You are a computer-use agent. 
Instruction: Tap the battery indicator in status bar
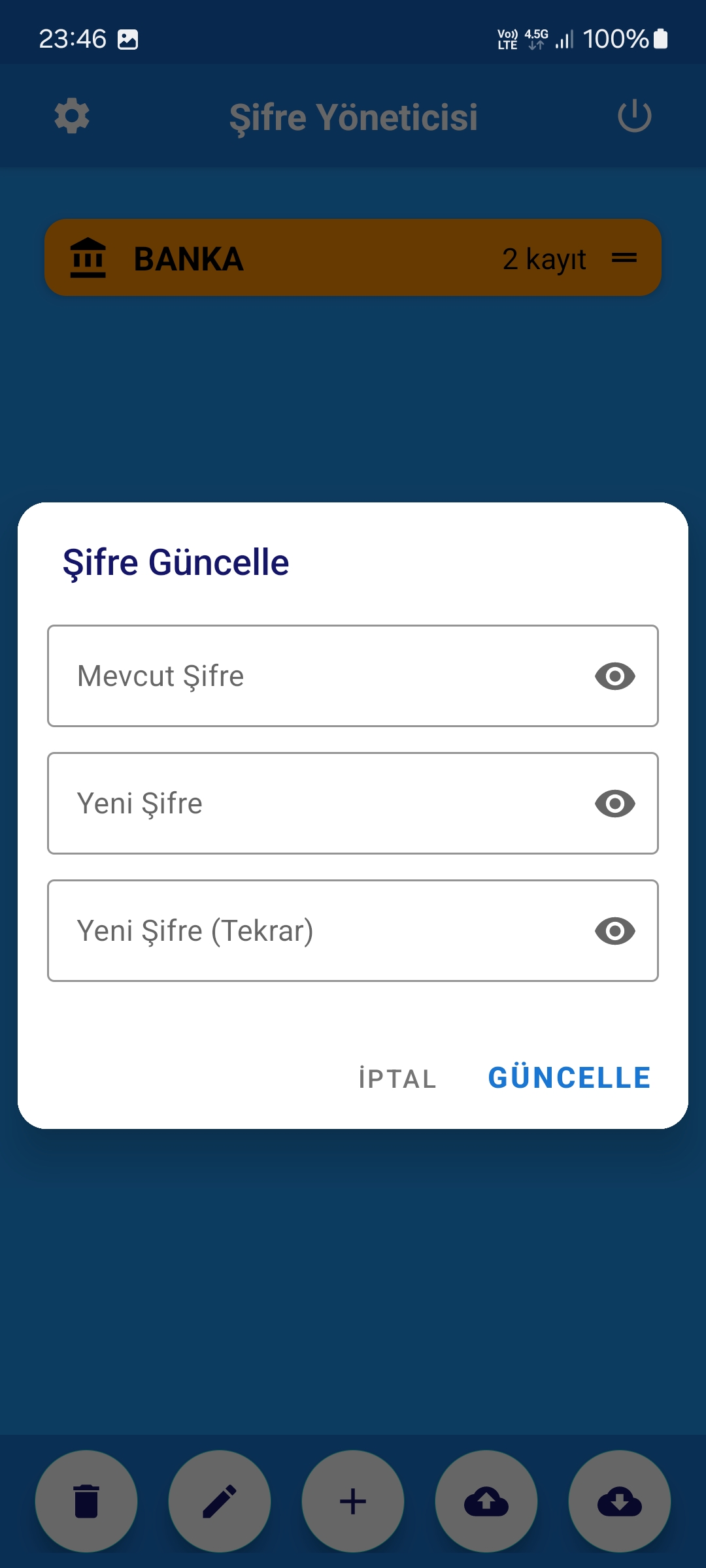[x=661, y=39]
